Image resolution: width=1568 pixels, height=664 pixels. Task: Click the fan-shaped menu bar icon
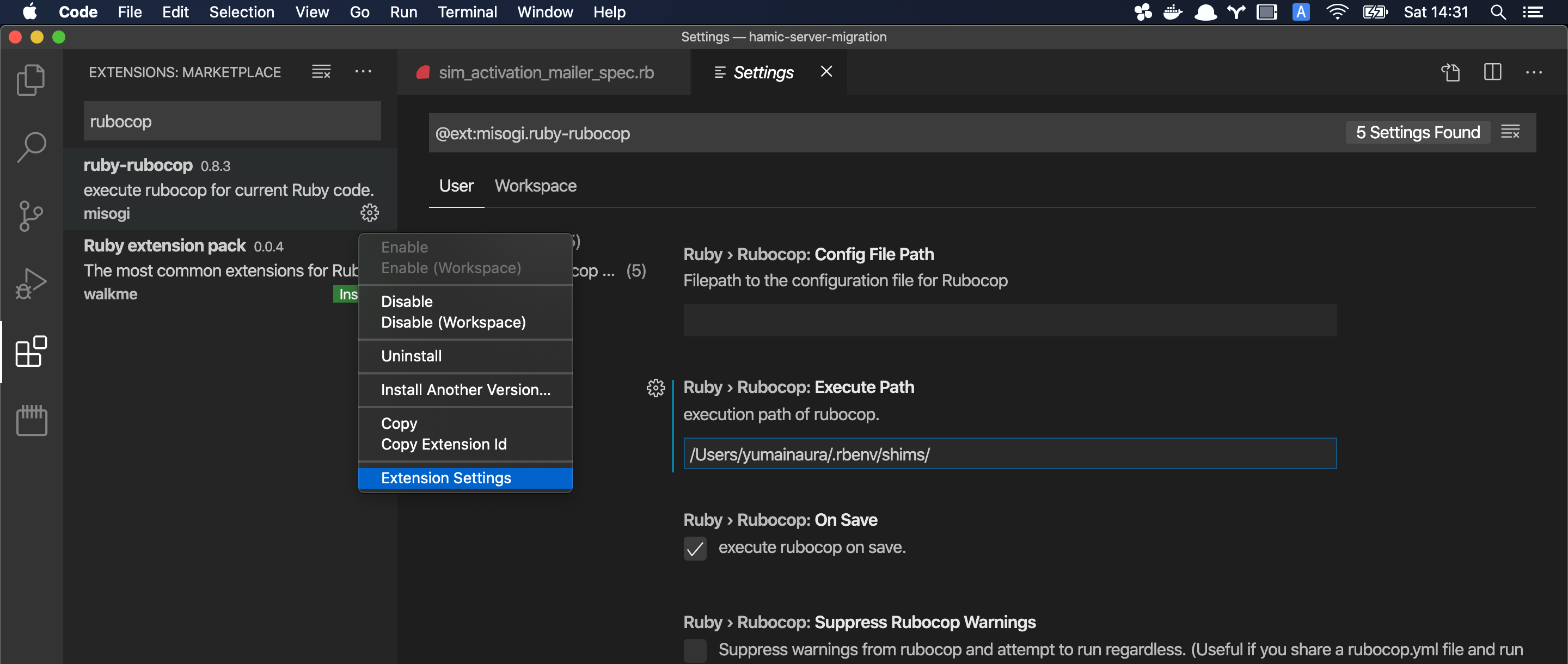click(1143, 12)
